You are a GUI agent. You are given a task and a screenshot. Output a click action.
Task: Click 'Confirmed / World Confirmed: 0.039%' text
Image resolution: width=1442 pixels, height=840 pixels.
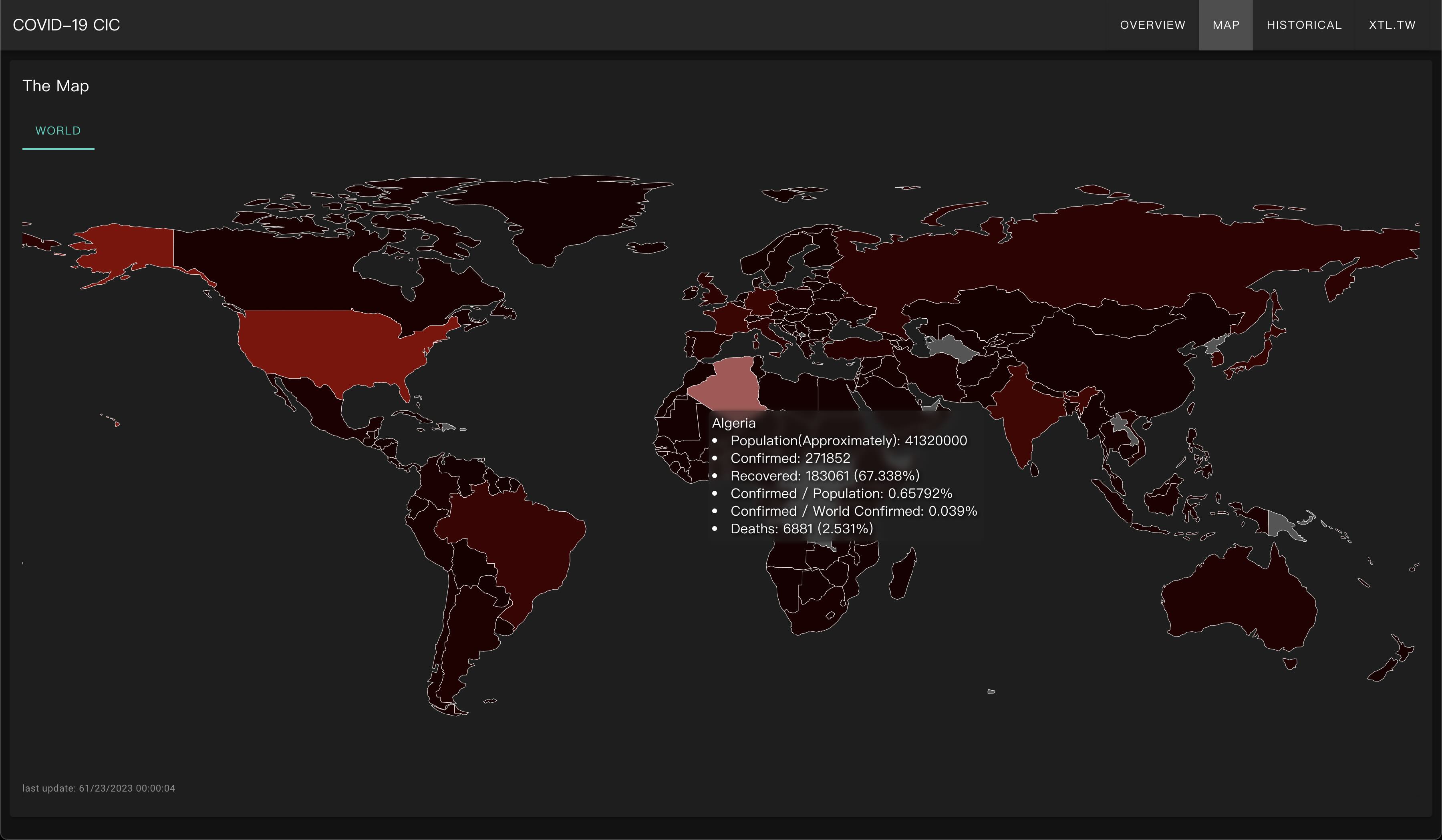coord(854,511)
